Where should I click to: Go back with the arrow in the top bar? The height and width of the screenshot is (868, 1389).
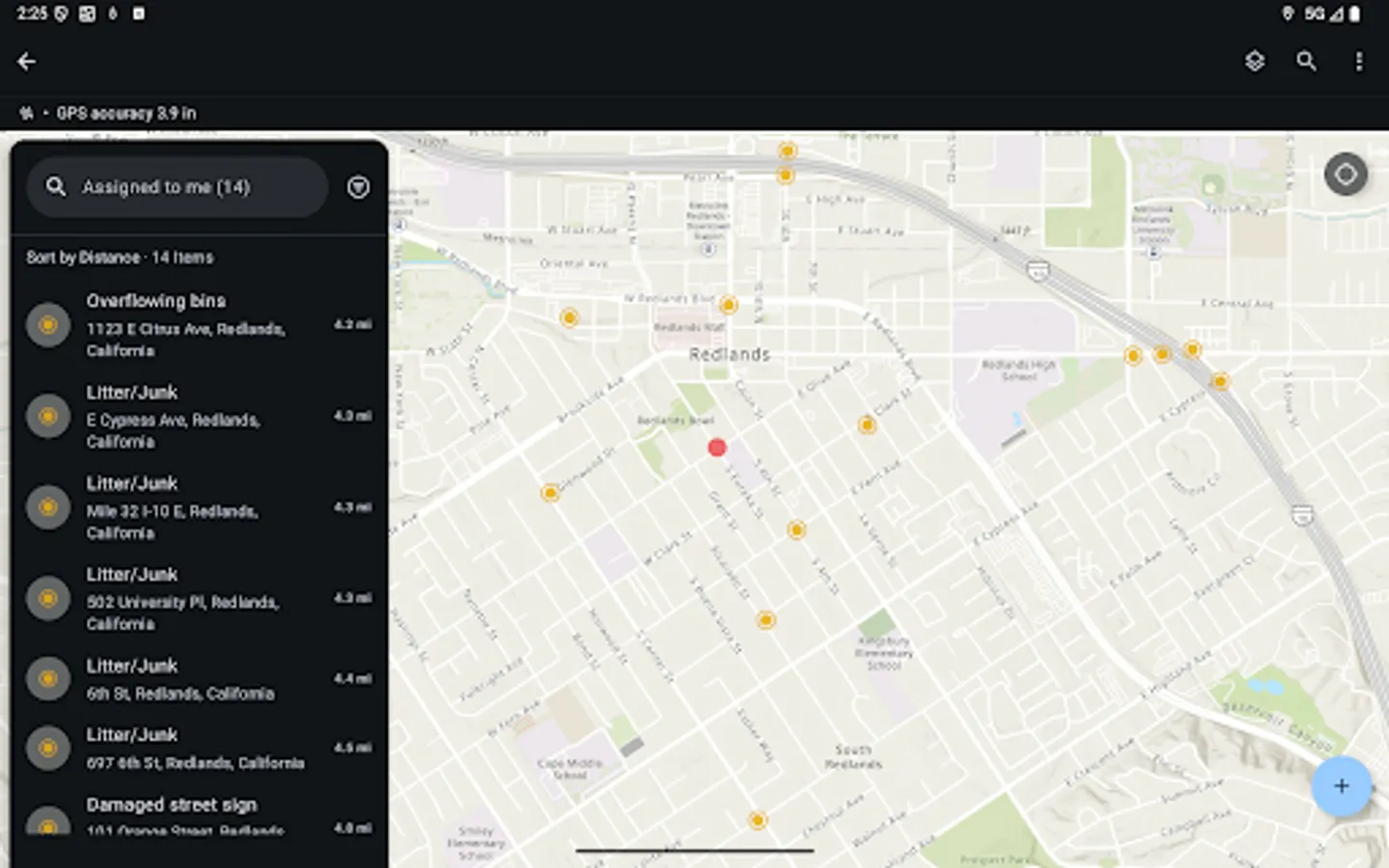[26, 61]
